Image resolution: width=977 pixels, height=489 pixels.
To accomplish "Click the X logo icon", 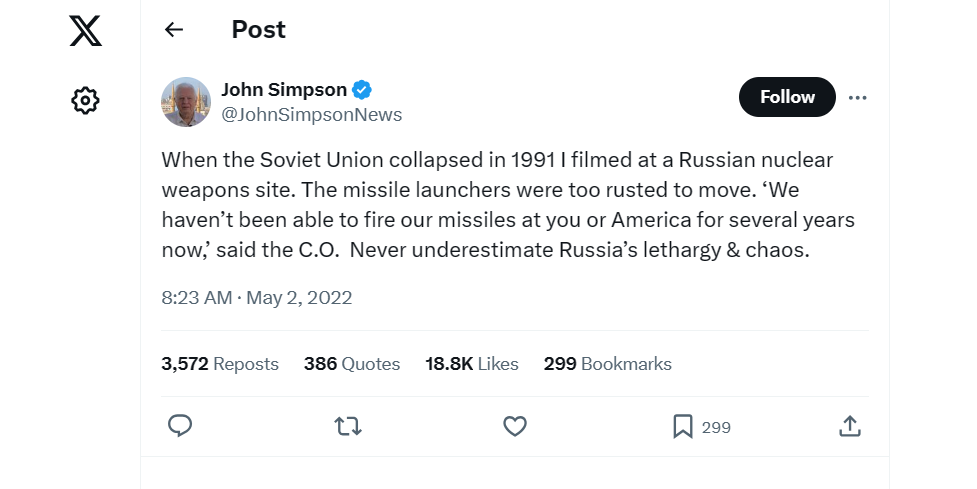I will pos(85,31).
